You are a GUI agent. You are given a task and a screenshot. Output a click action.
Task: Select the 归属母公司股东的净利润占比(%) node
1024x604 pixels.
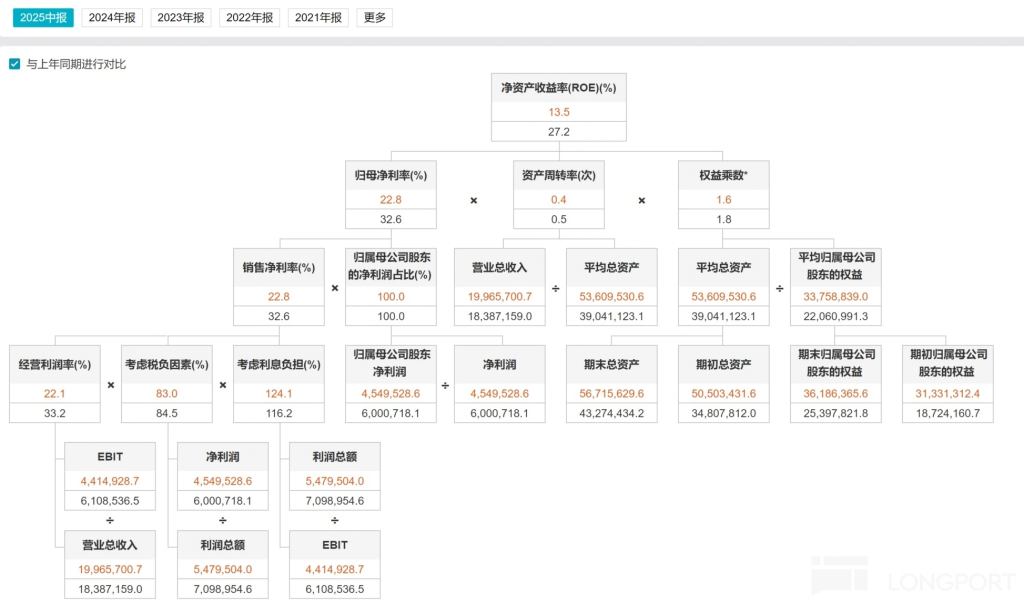390,267
